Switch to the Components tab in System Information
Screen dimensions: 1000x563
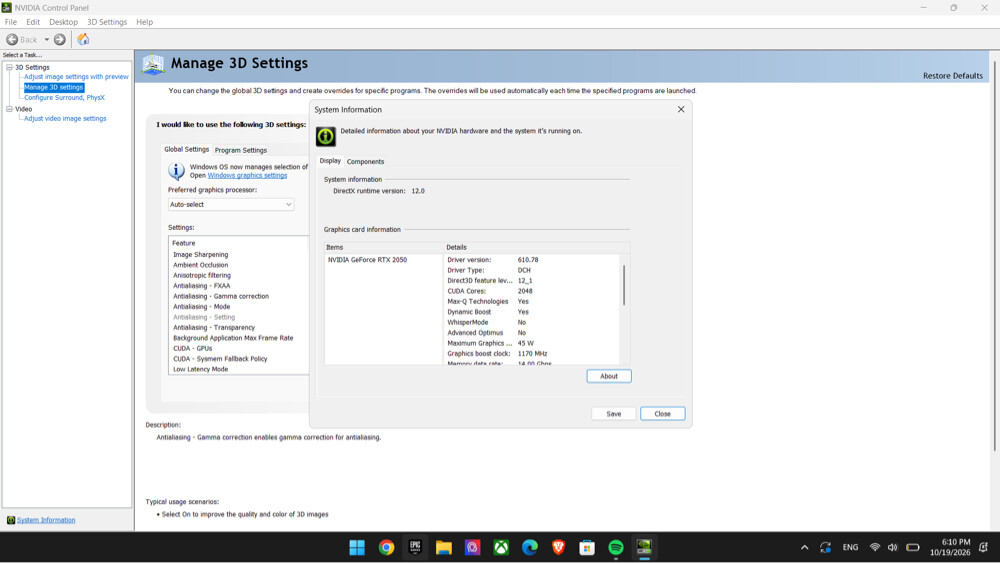[365, 162]
